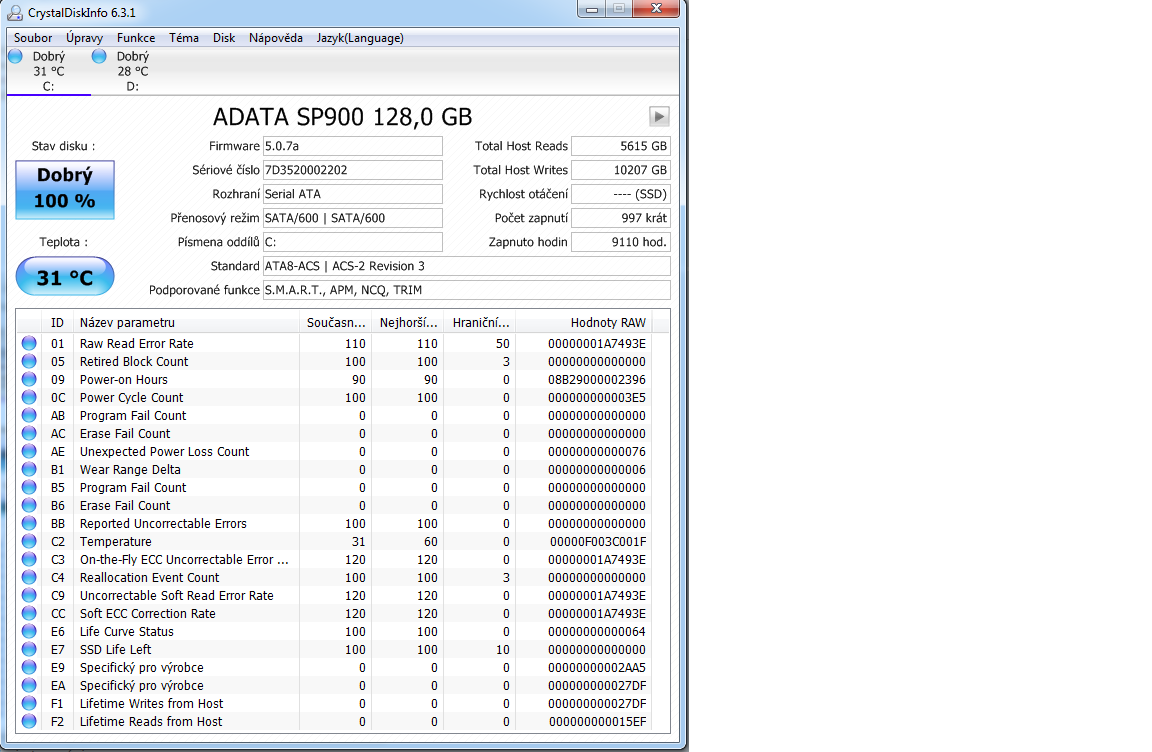Click status icon for Wear Range Delta

[x=29, y=469]
